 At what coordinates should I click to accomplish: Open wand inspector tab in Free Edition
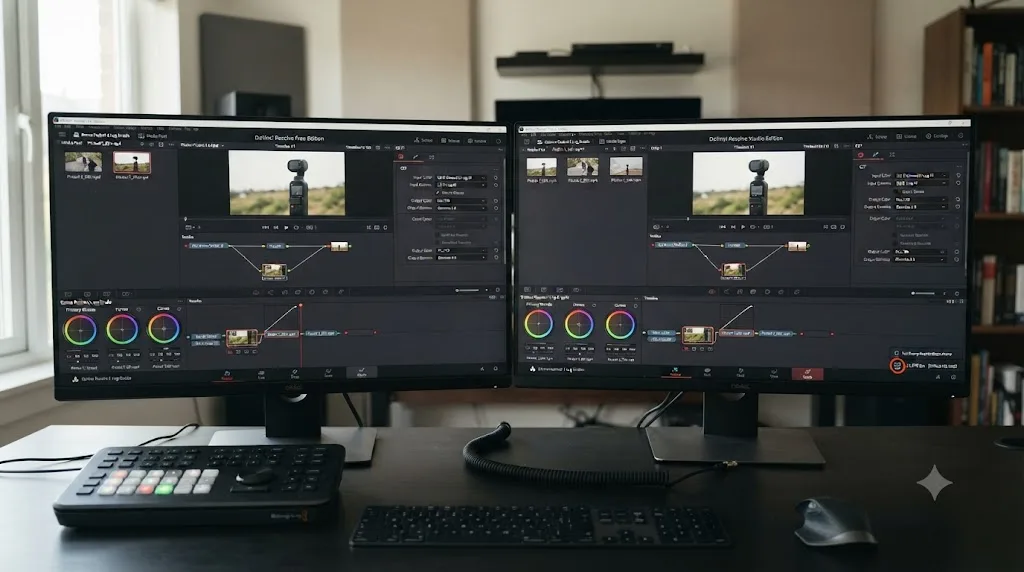pos(416,157)
